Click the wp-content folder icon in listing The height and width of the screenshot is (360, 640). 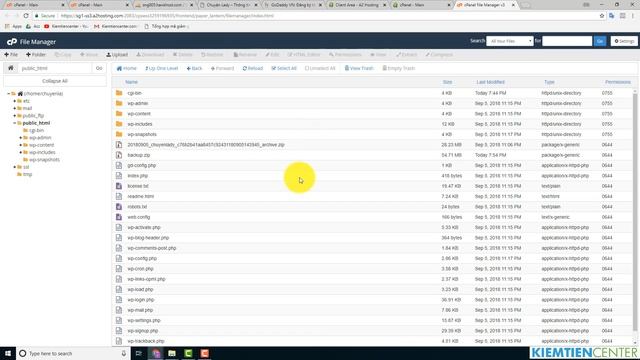(119, 113)
